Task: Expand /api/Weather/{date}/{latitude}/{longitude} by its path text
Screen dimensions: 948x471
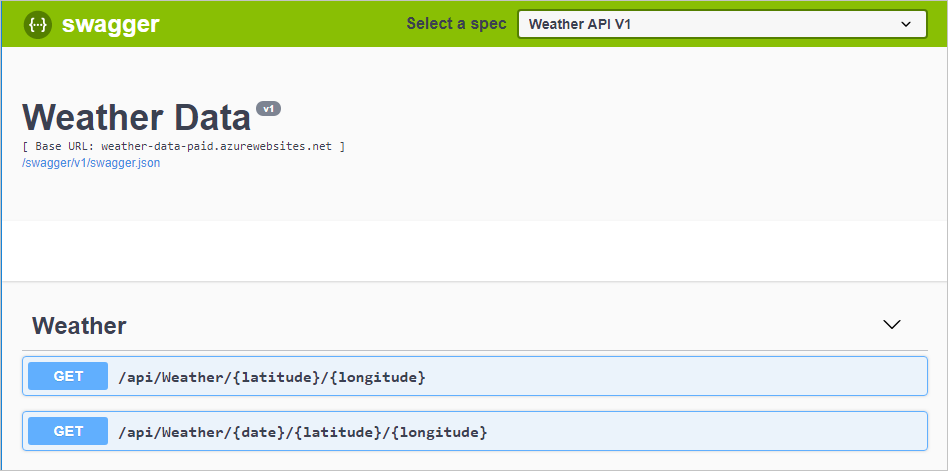Action: click(x=302, y=431)
